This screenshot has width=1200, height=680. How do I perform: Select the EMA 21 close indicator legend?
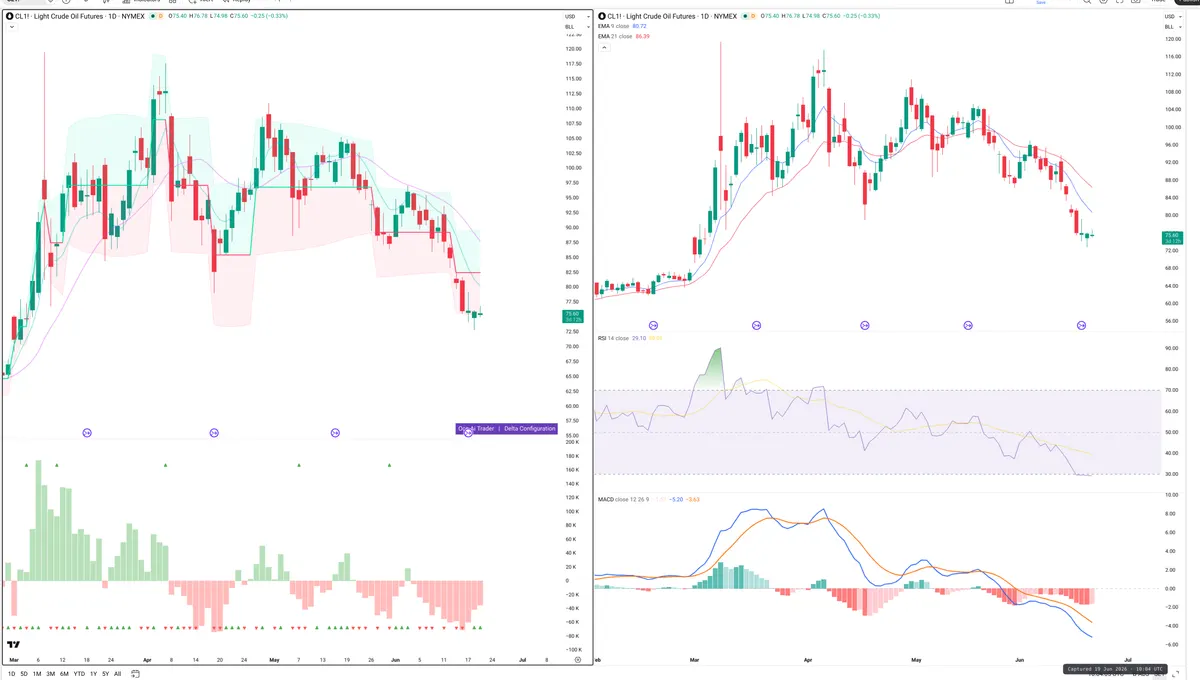(624, 37)
